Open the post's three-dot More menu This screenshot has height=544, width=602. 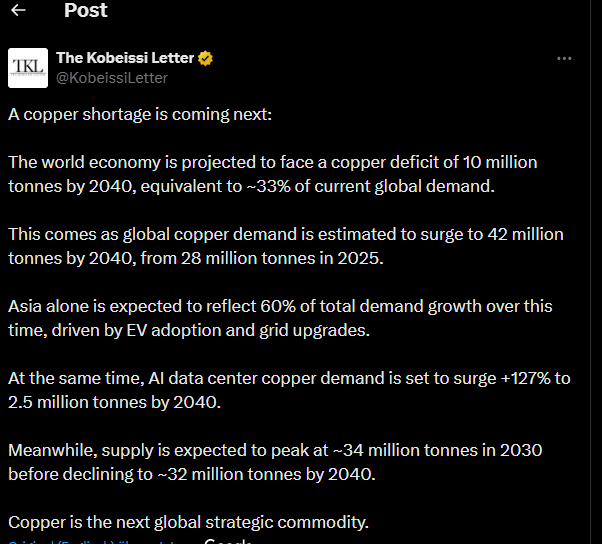[x=564, y=59]
